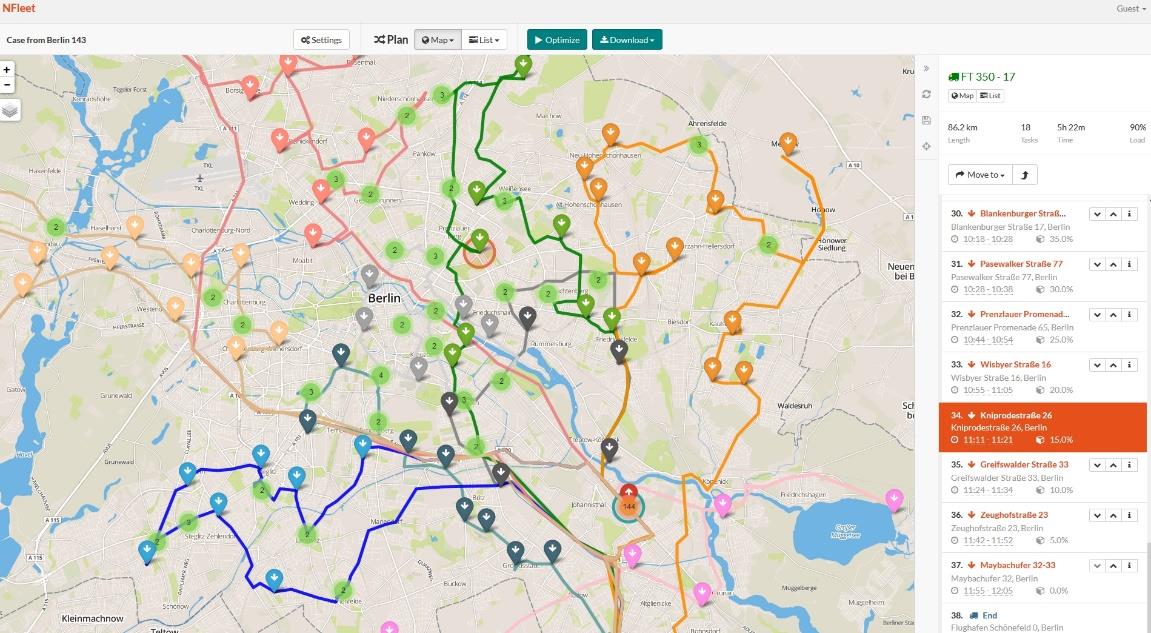This screenshot has width=1151, height=633.
Task: Click the case title Case from Berlin 143
Action: [46, 40]
